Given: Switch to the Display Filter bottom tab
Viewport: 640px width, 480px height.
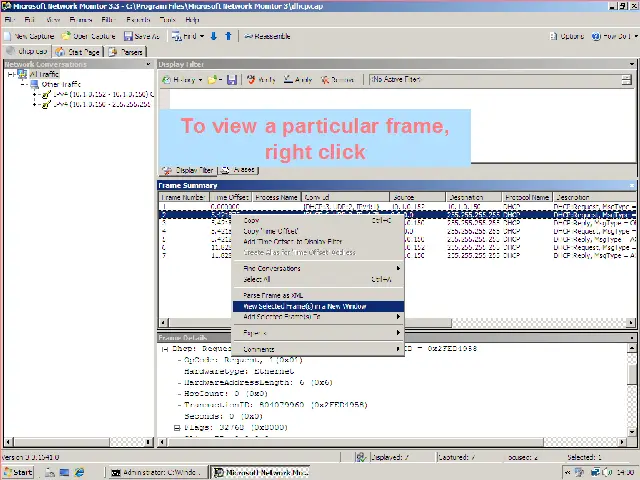Looking at the screenshot, I should pos(188,170).
